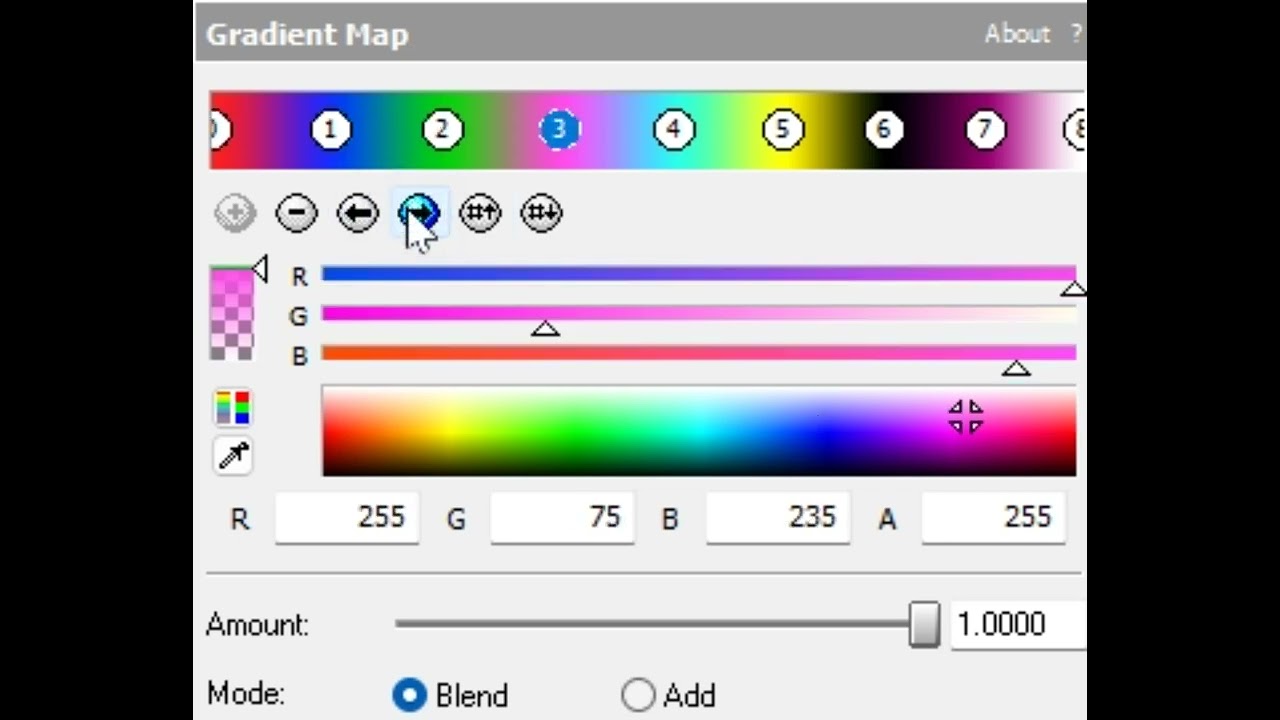This screenshot has height=720, width=1280.
Task: Click the Amount value field 1.0000
Action: [x=1018, y=624]
